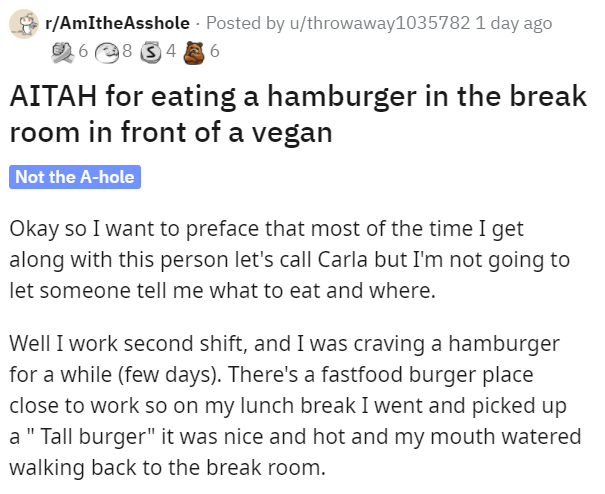Click the count beside the bear award
Image resolution: width=605 pixels, height=494 pixels.
point(214,52)
